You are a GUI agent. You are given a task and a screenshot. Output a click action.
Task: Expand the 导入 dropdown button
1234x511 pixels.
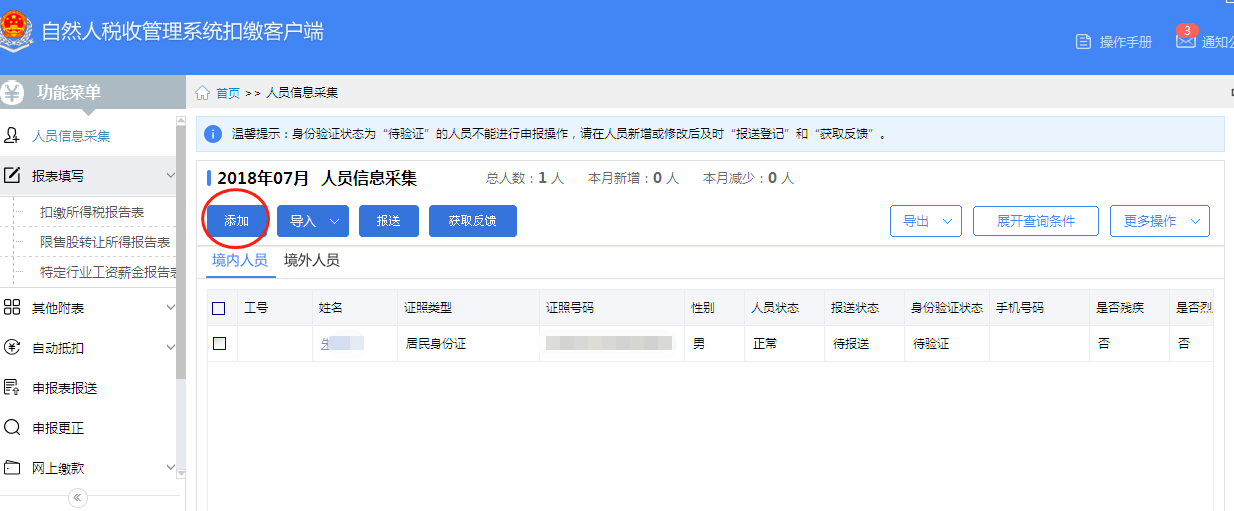coord(312,221)
